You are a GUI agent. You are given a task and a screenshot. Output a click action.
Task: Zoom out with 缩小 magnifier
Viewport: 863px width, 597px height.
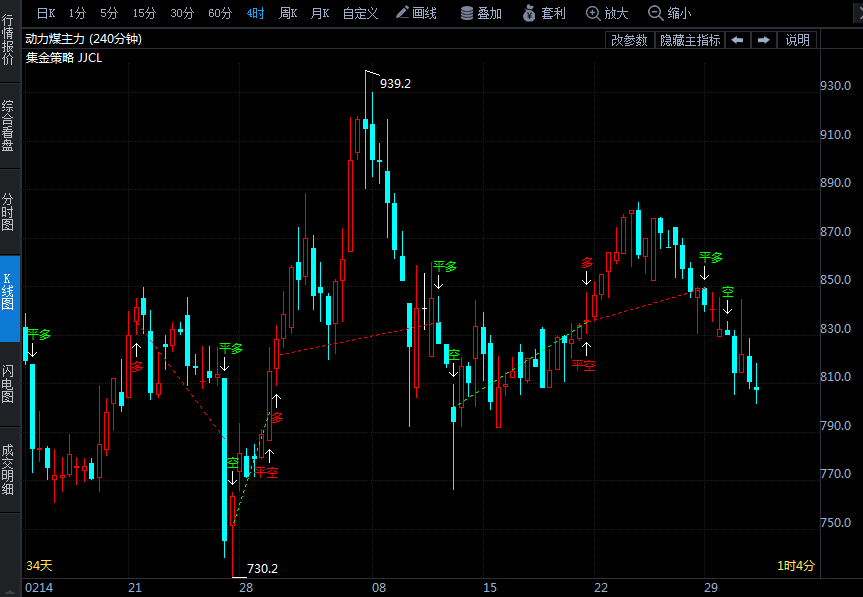pyautogui.click(x=670, y=13)
